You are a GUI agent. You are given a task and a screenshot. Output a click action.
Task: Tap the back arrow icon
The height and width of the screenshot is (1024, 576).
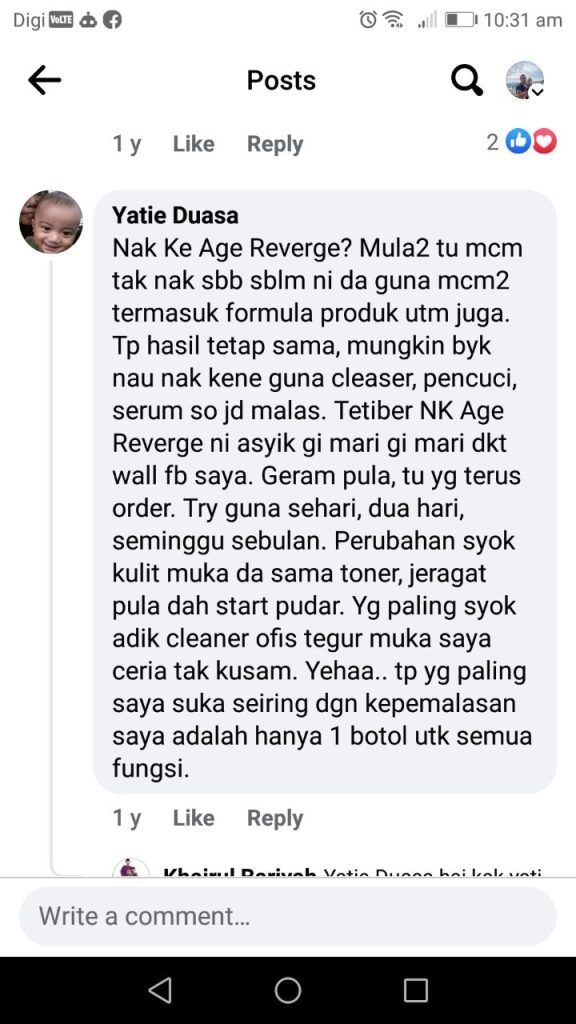pos(44,80)
